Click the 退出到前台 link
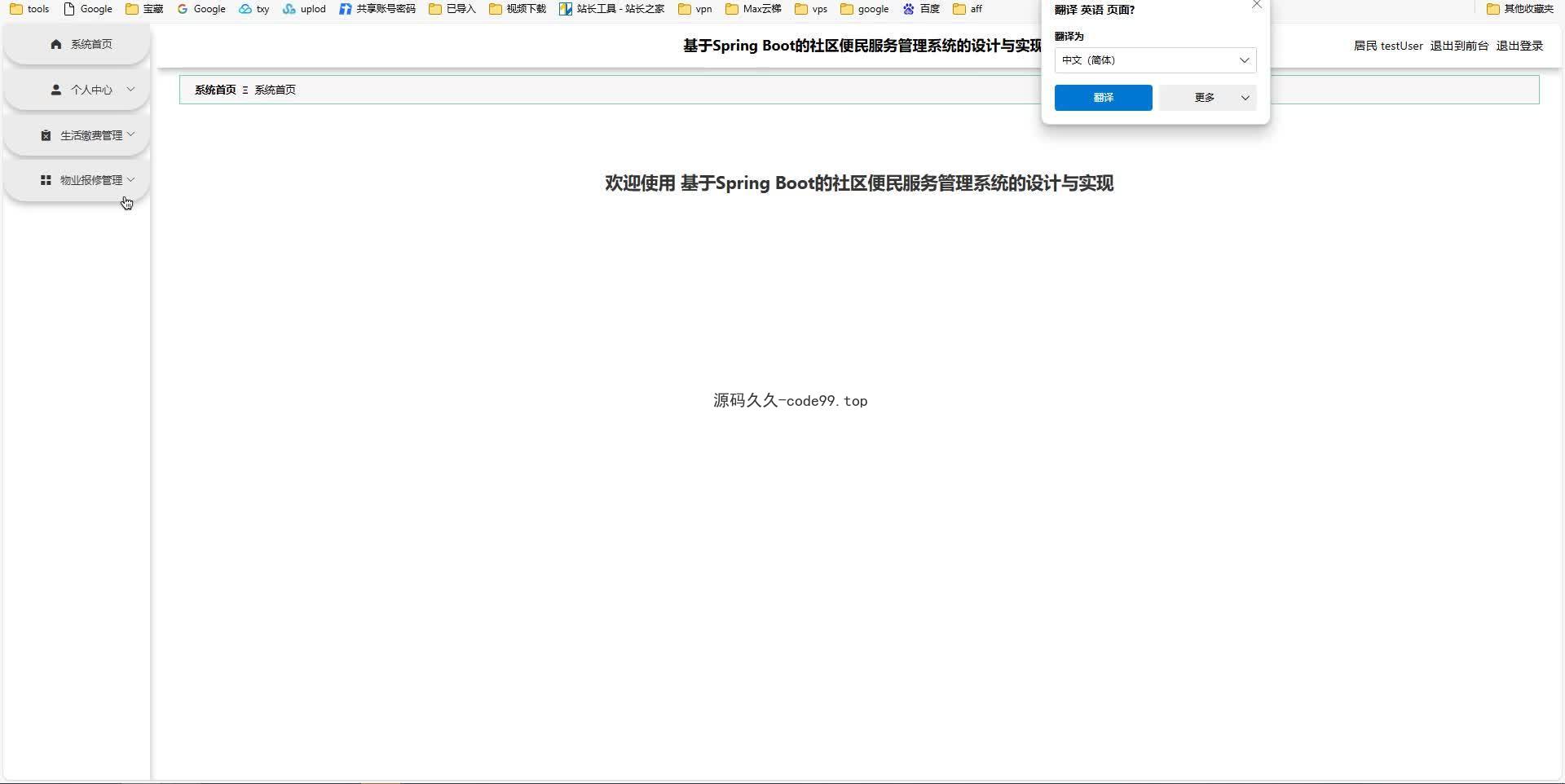This screenshot has height=784, width=1565. tap(1459, 46)
